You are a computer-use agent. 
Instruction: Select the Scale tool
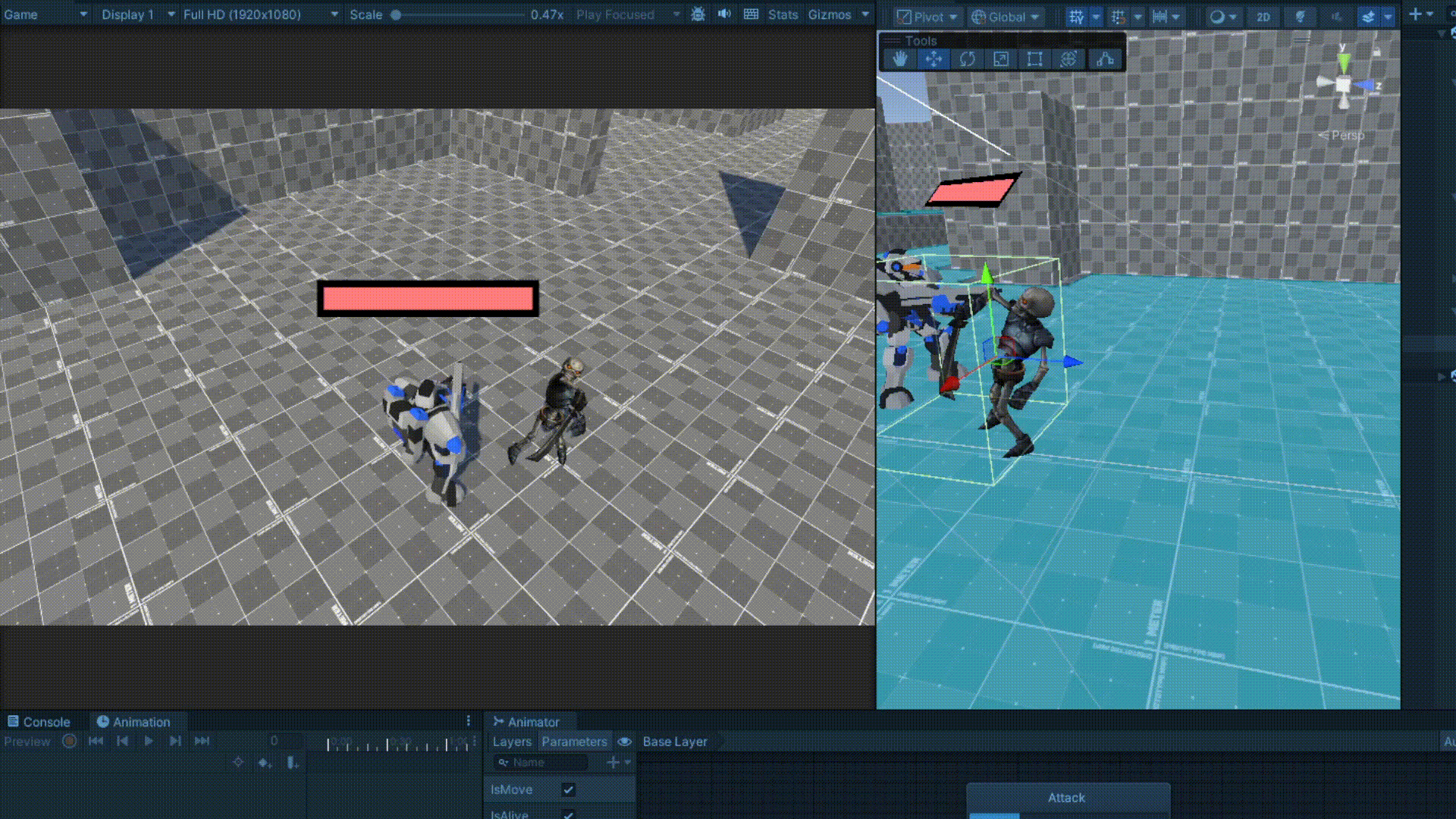pos(1001,59)
